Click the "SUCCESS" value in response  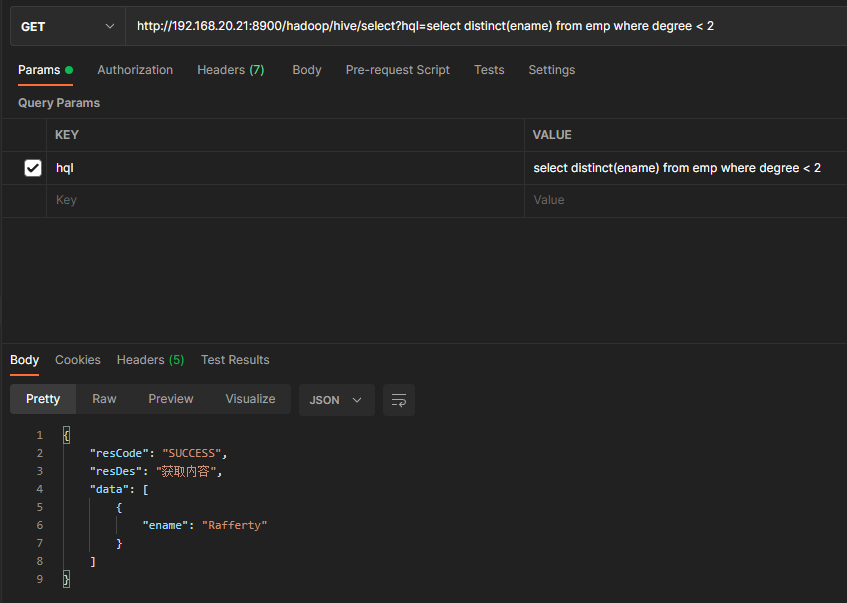192,453
